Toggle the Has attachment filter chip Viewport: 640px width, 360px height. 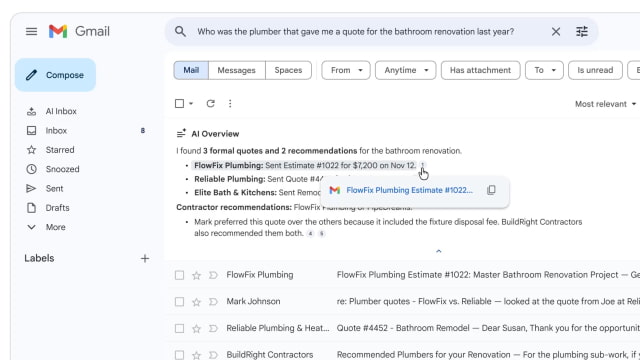click(x=480, y=70)
